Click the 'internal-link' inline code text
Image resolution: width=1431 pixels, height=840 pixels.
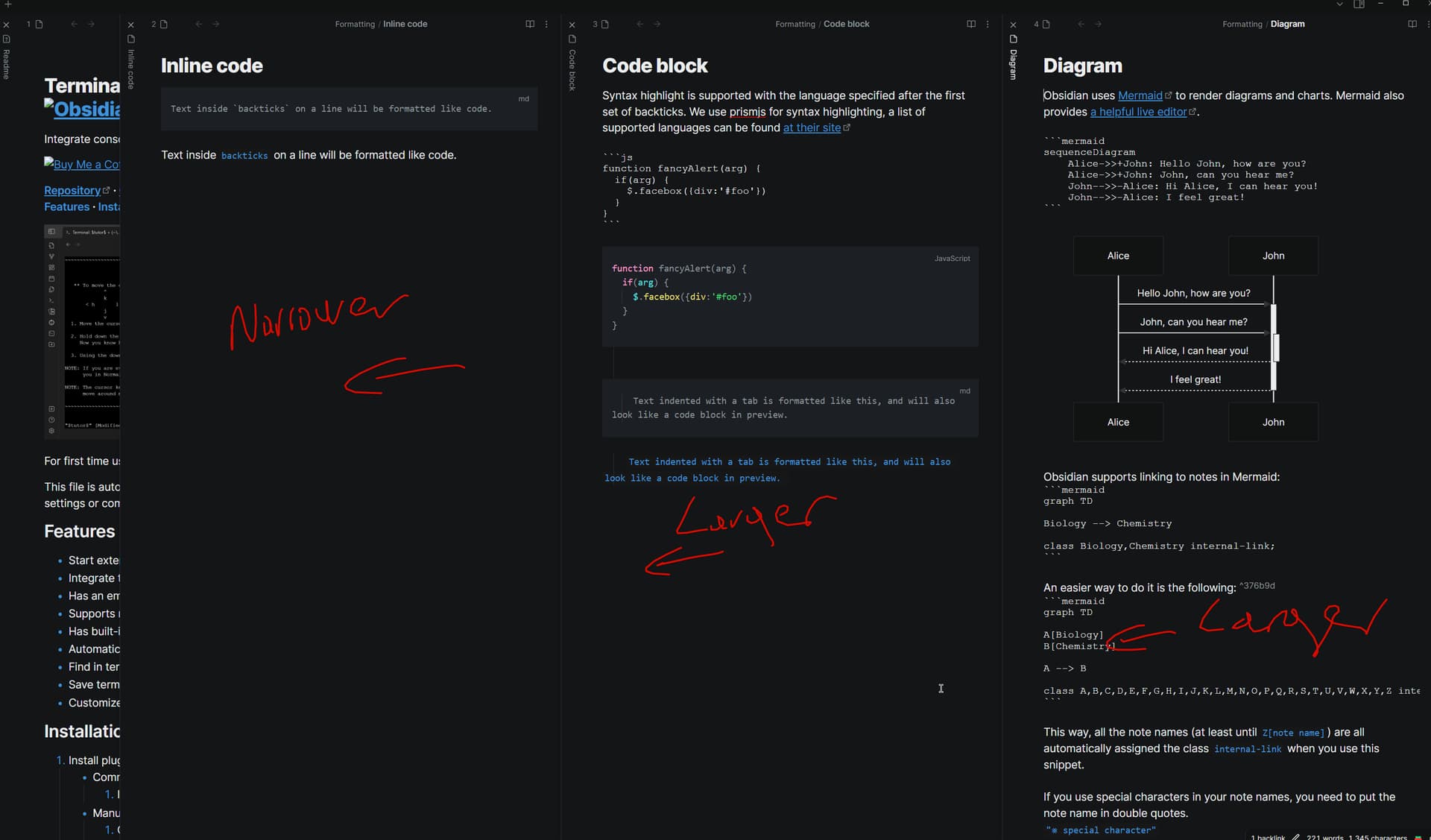click(x=1248, y=749)
